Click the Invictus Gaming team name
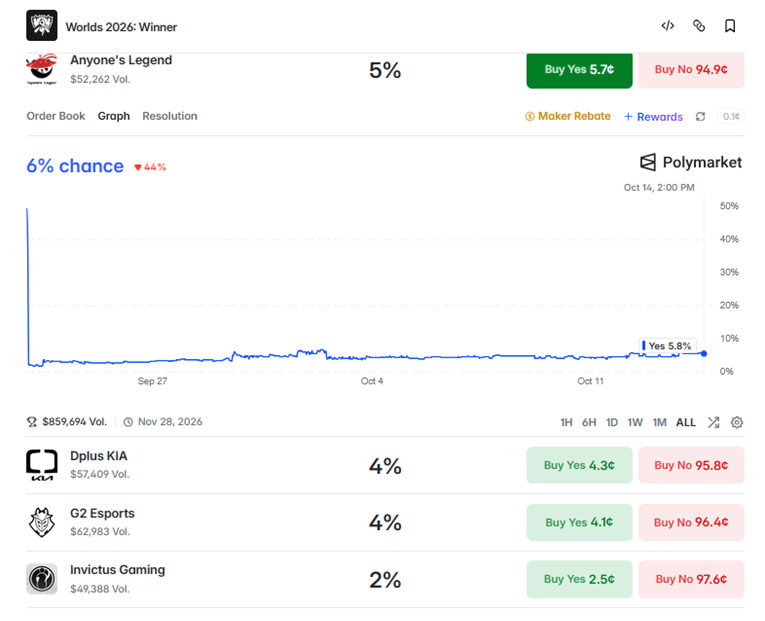 click(118, 570)
